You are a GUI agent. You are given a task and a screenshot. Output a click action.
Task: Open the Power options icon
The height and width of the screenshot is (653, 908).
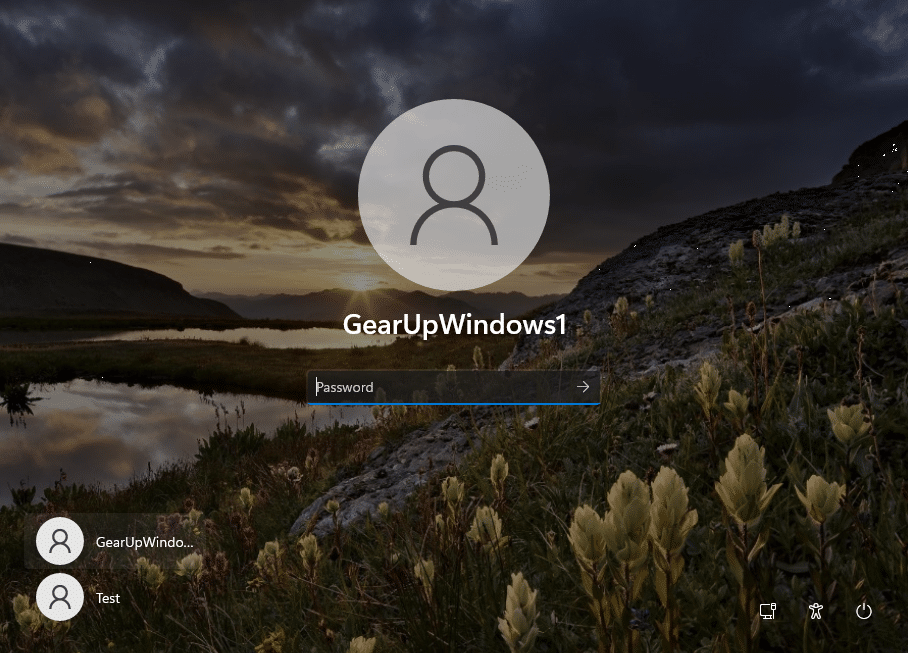(x=863, y=611)
